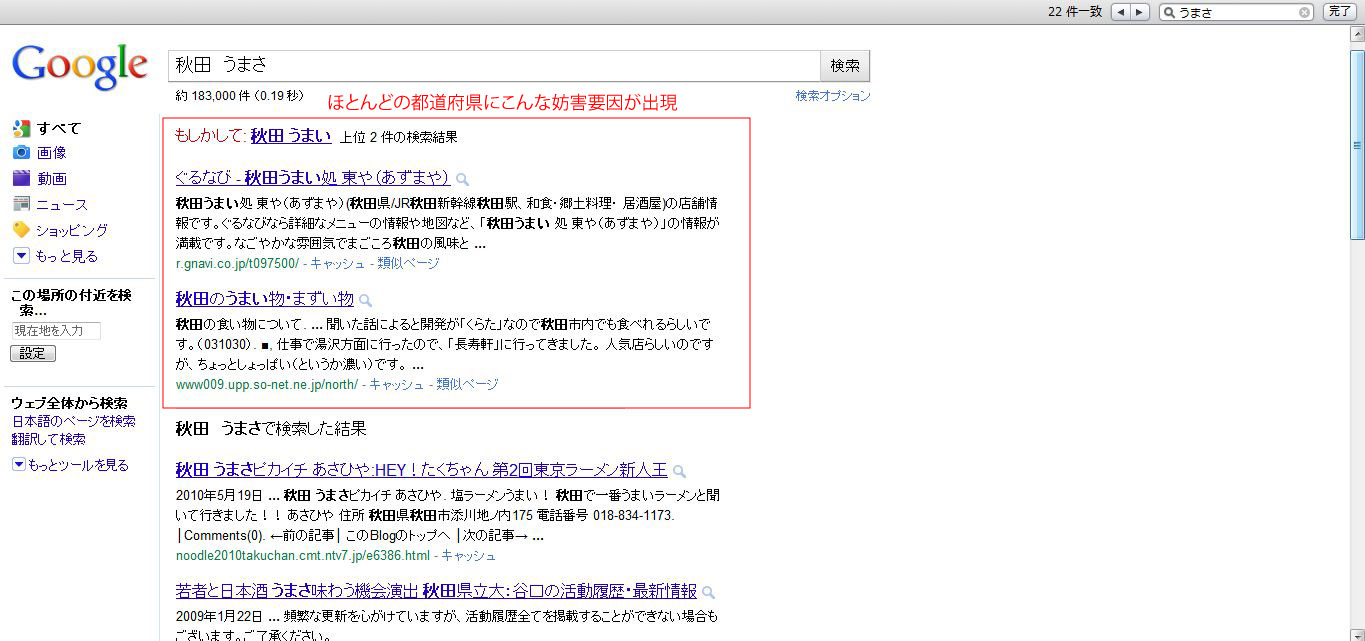Open preview magnifier beside 秋田のうまい物・まずい物
Screen dimensions: 1365x641
click(366, 300)
